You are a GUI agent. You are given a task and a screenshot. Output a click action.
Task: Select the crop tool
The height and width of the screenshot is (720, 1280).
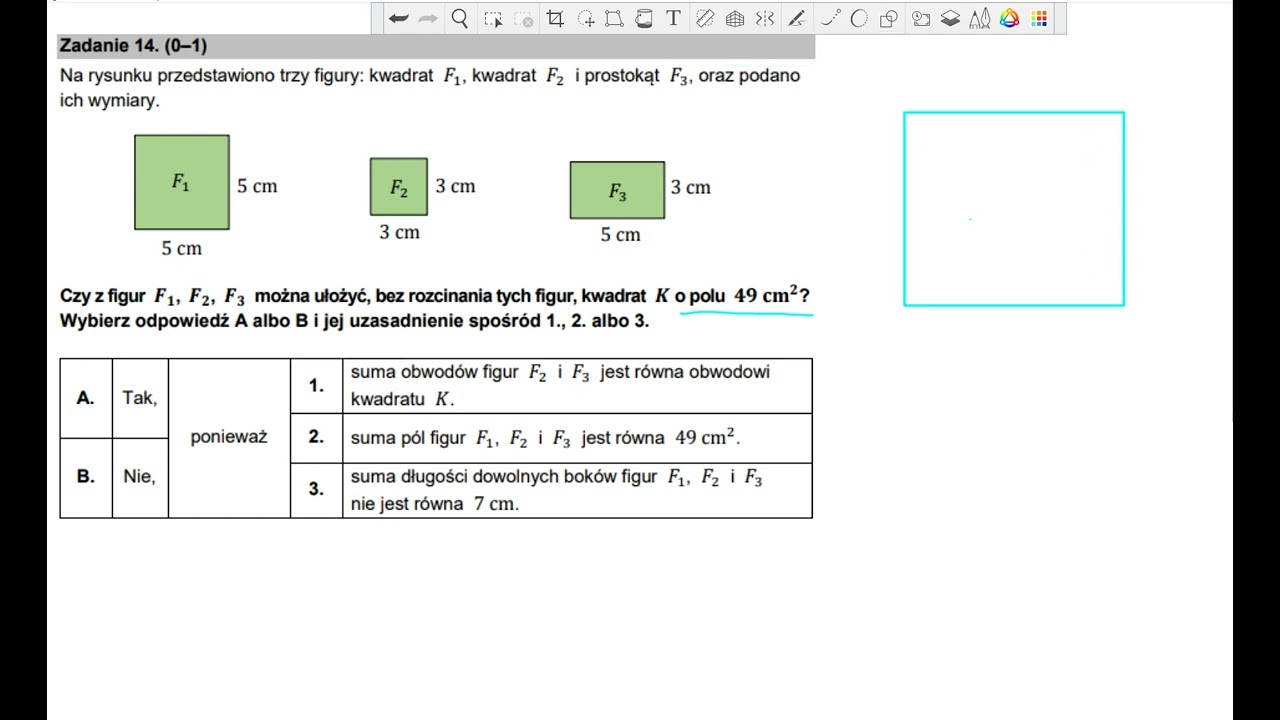coord(555,18)
